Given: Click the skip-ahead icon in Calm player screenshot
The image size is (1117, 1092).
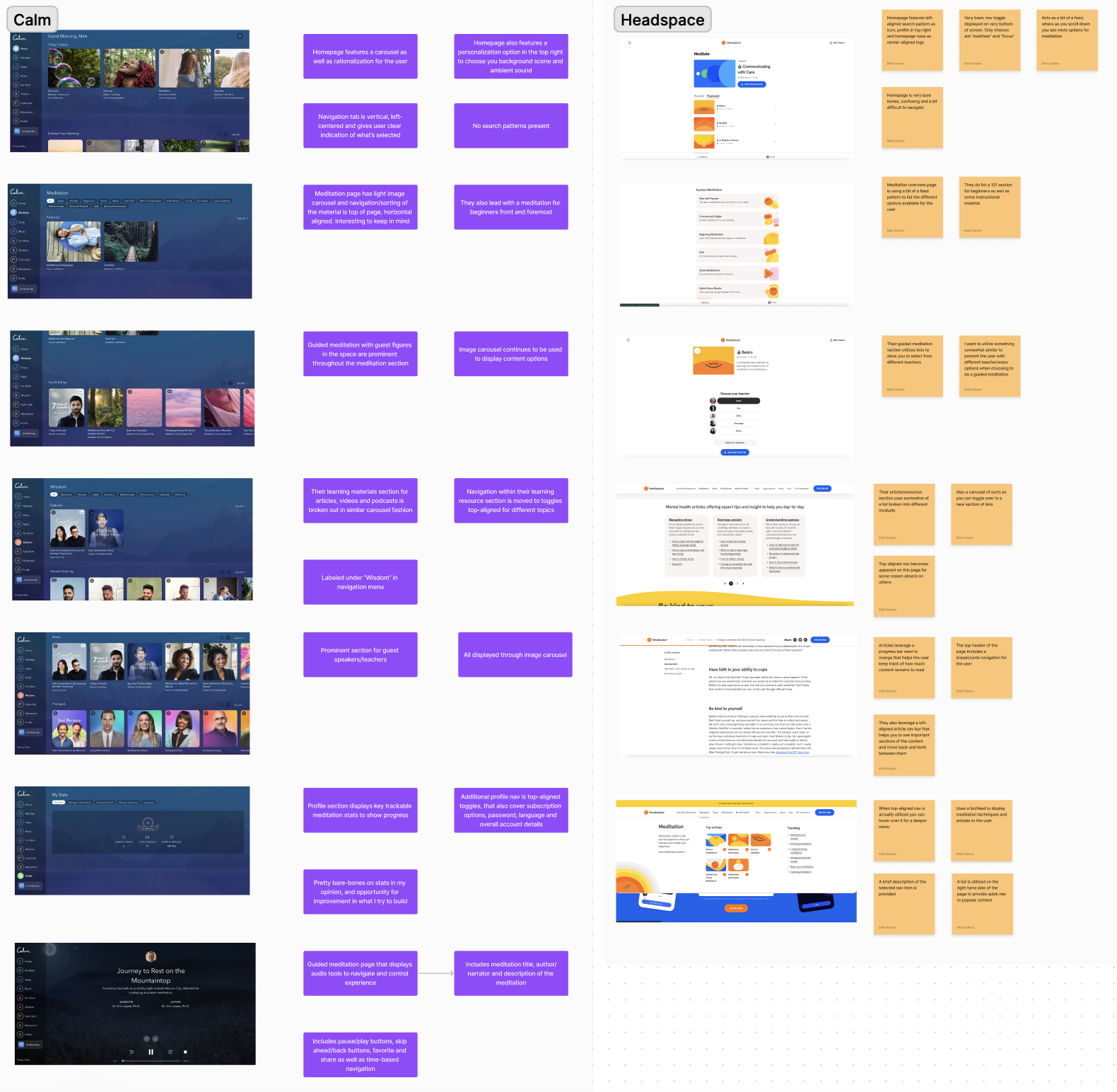Looking at the screenshot, I should click(x=170, y=1052).
